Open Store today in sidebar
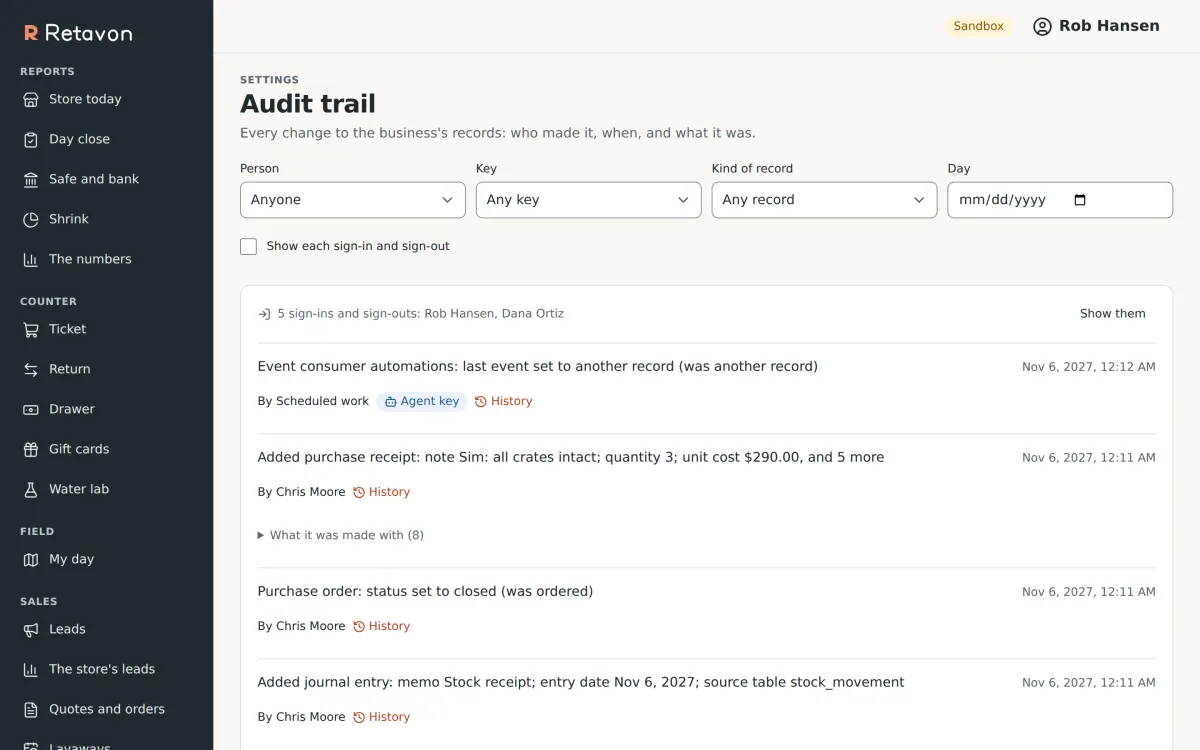 (106, 99)
